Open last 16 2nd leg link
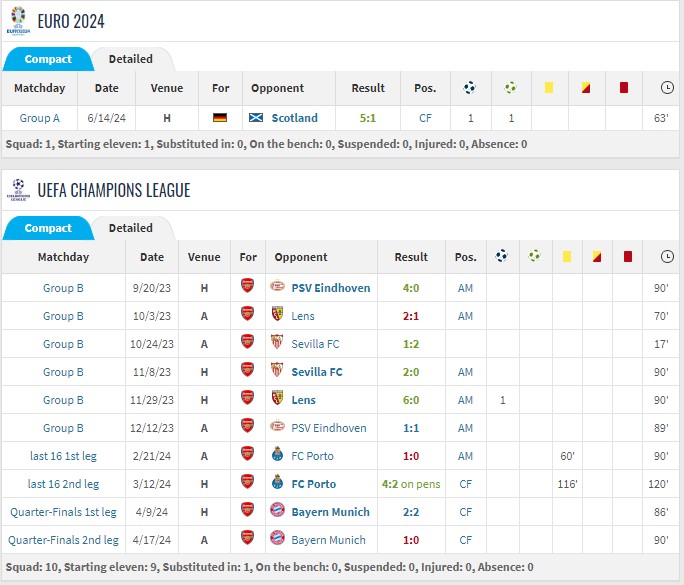 [63, 484]
